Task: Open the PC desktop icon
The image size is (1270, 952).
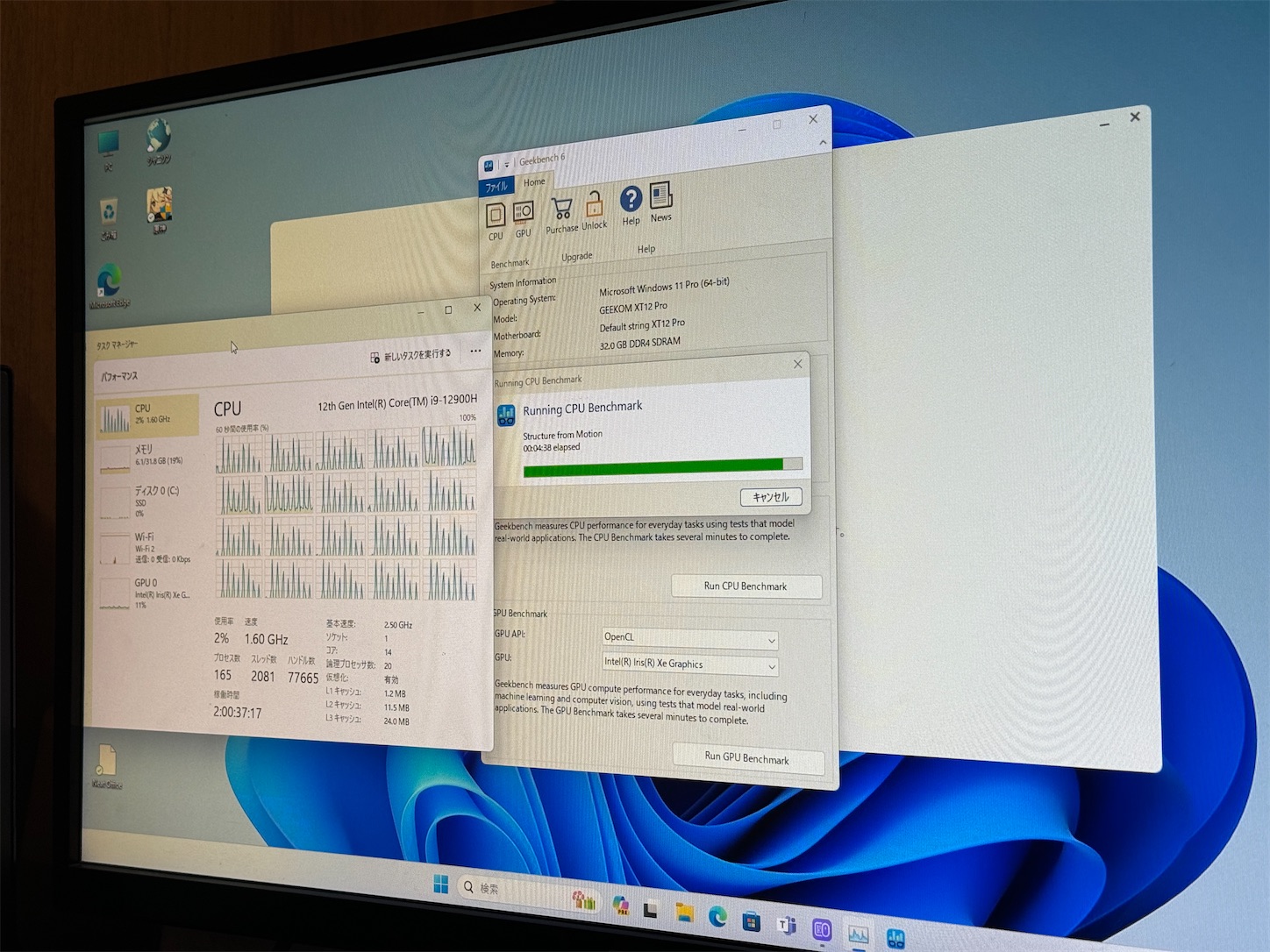Action: (x=109, y=149)
